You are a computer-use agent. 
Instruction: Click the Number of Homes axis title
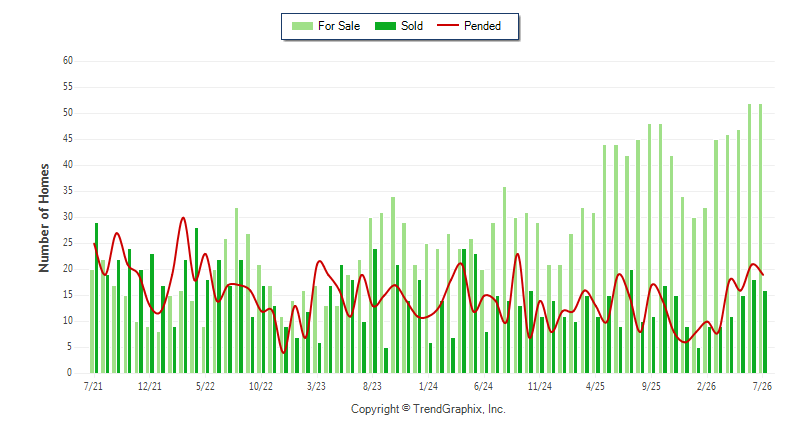pyautogui.click(x=44, y=218)
